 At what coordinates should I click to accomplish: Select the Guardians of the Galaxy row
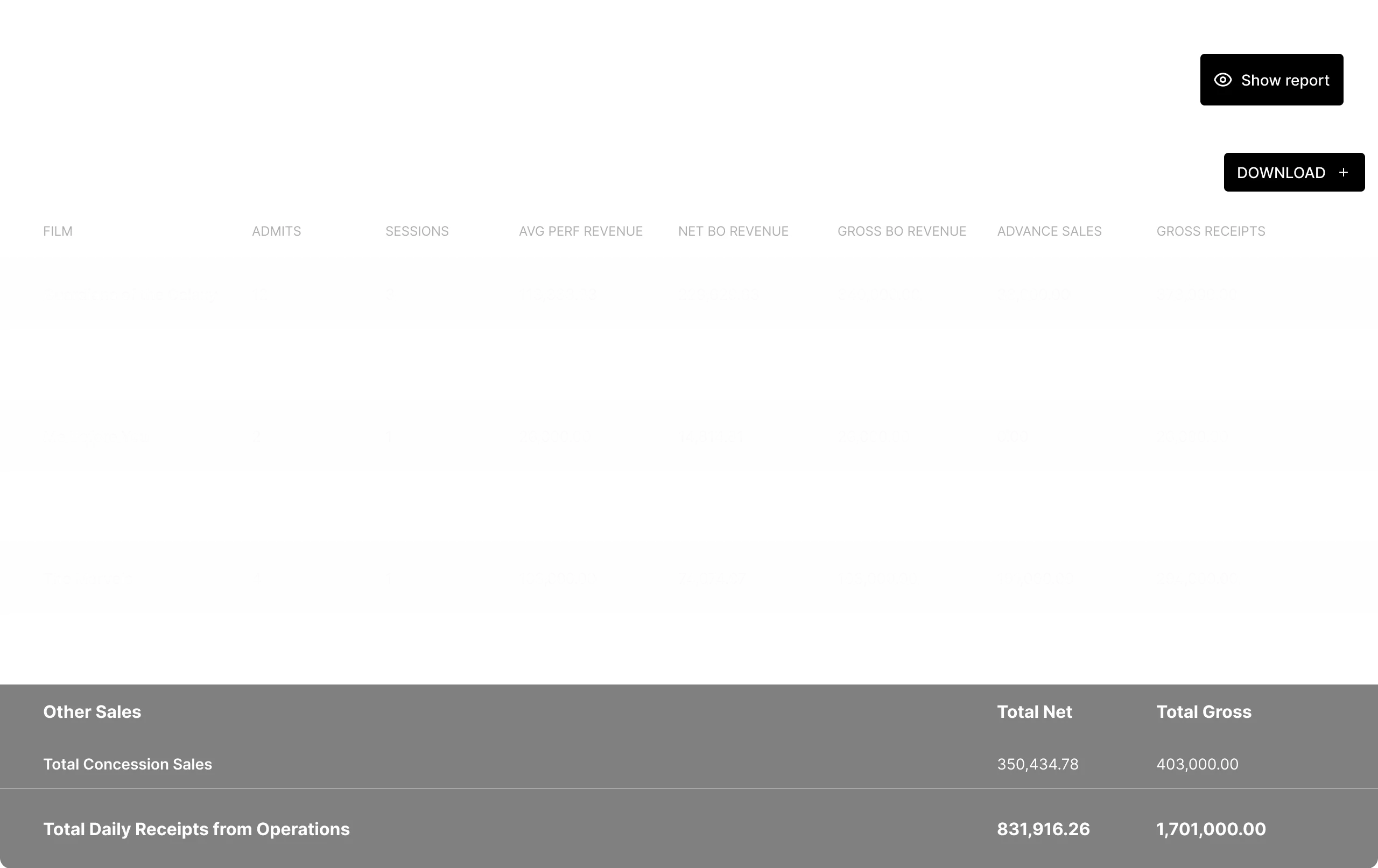tap(129, 295)
